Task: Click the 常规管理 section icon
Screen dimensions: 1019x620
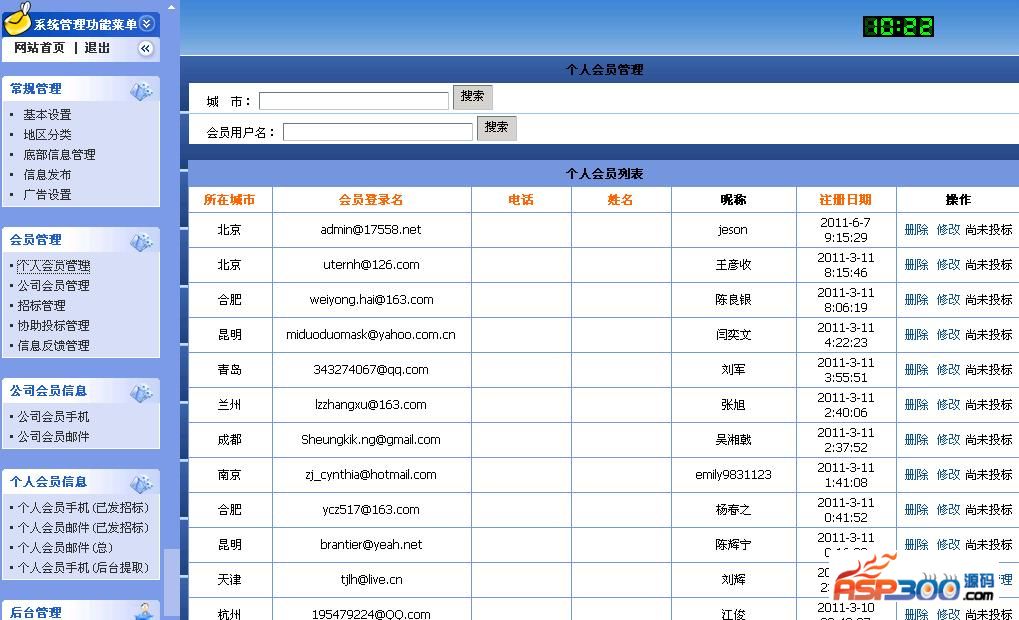Action: (x=142, y=91)
